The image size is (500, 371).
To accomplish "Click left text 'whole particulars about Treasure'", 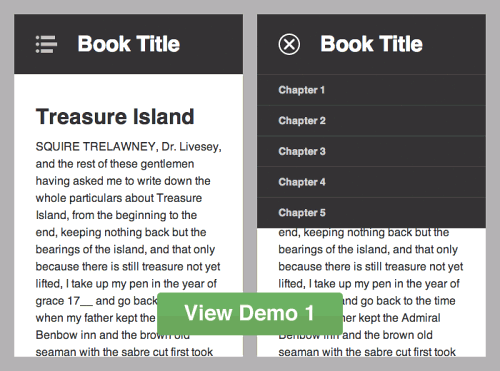I will click(119, 198).
